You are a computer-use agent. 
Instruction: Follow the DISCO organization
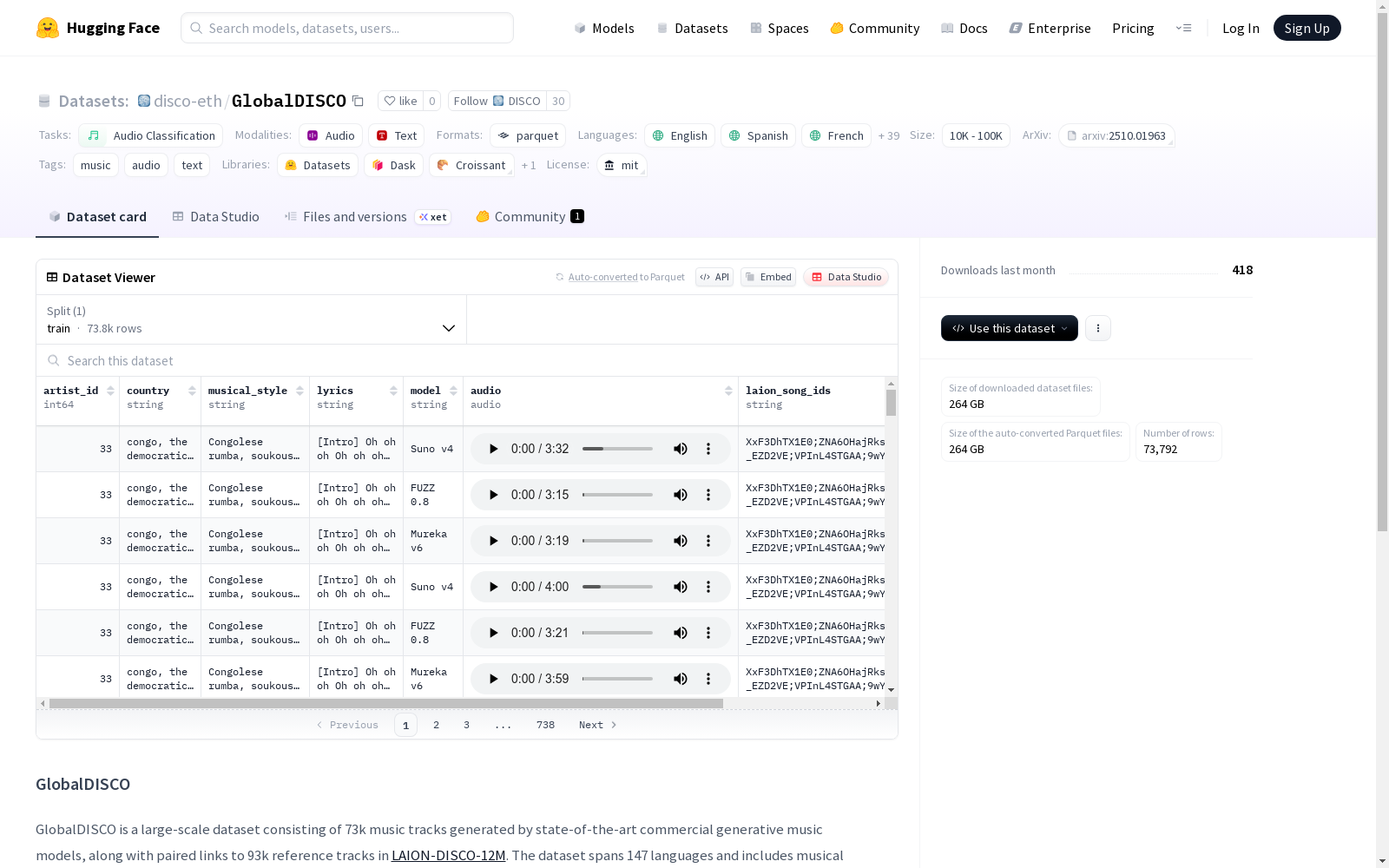(497, 101)
